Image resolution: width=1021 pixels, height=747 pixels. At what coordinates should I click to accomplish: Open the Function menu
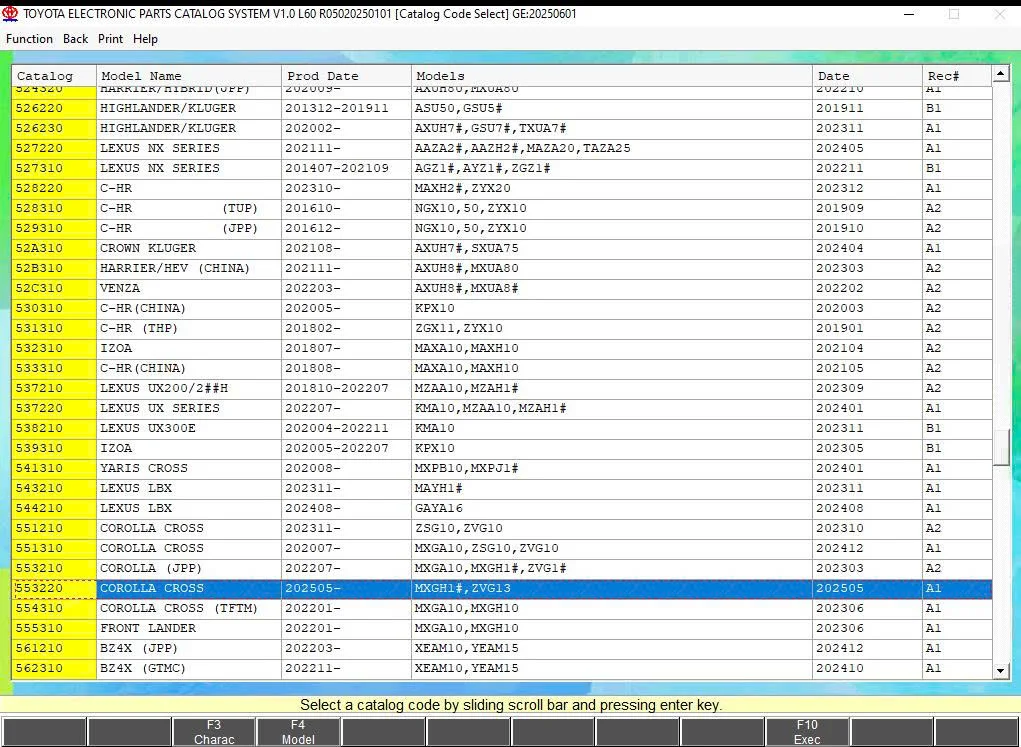[29, 39]
